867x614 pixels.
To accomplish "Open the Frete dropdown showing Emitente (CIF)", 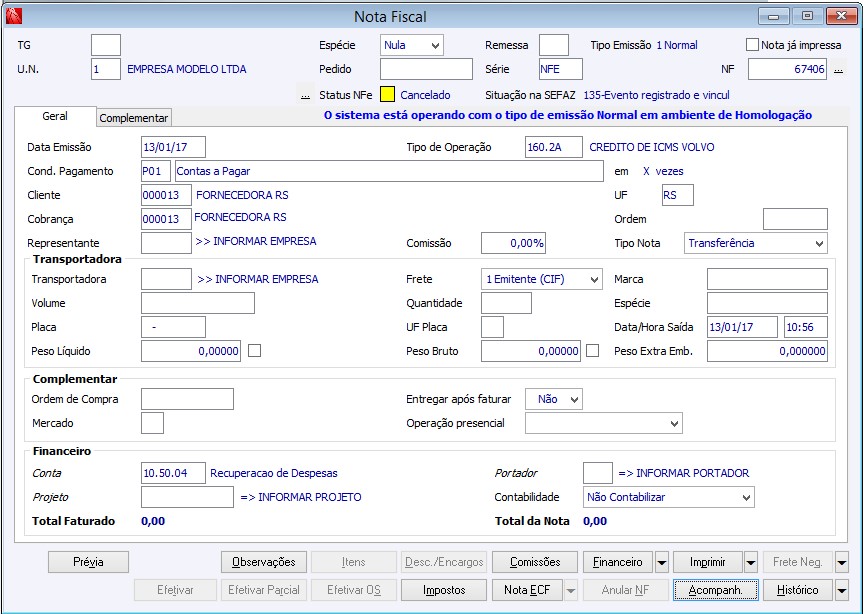I will 594,279.
